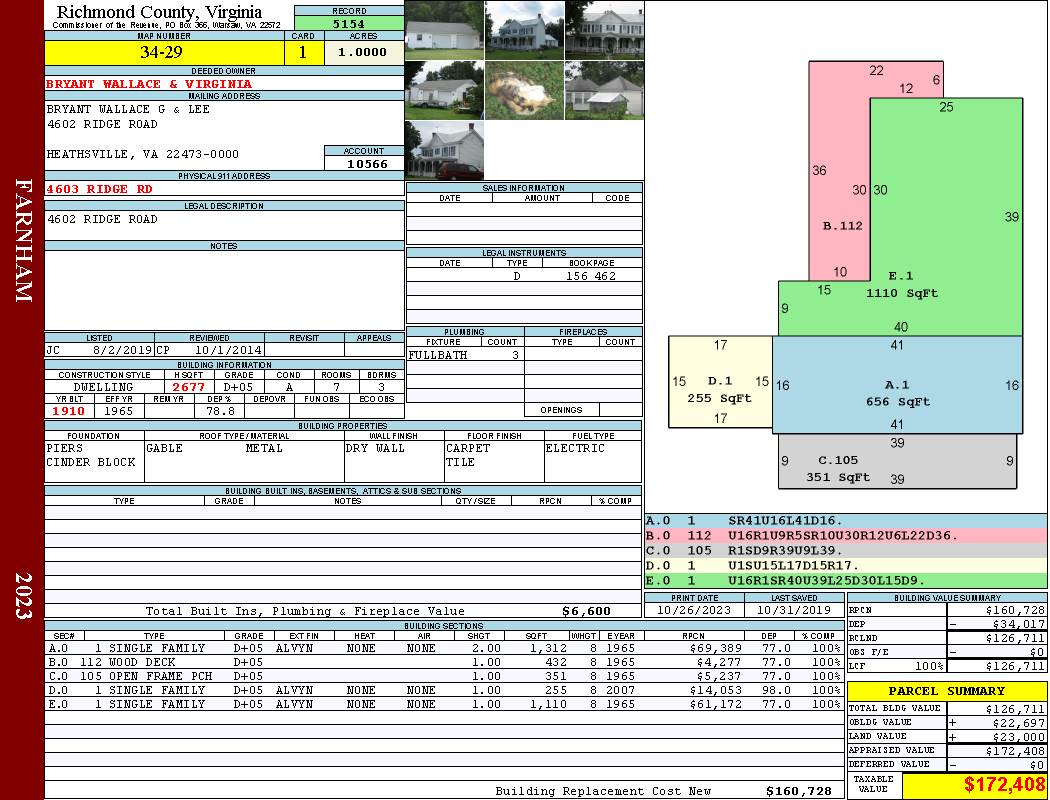The height and width of the screenshot is (800, 1050).
Task: Select the green E.1 1110 SqFt area
Action: point(947,218)
